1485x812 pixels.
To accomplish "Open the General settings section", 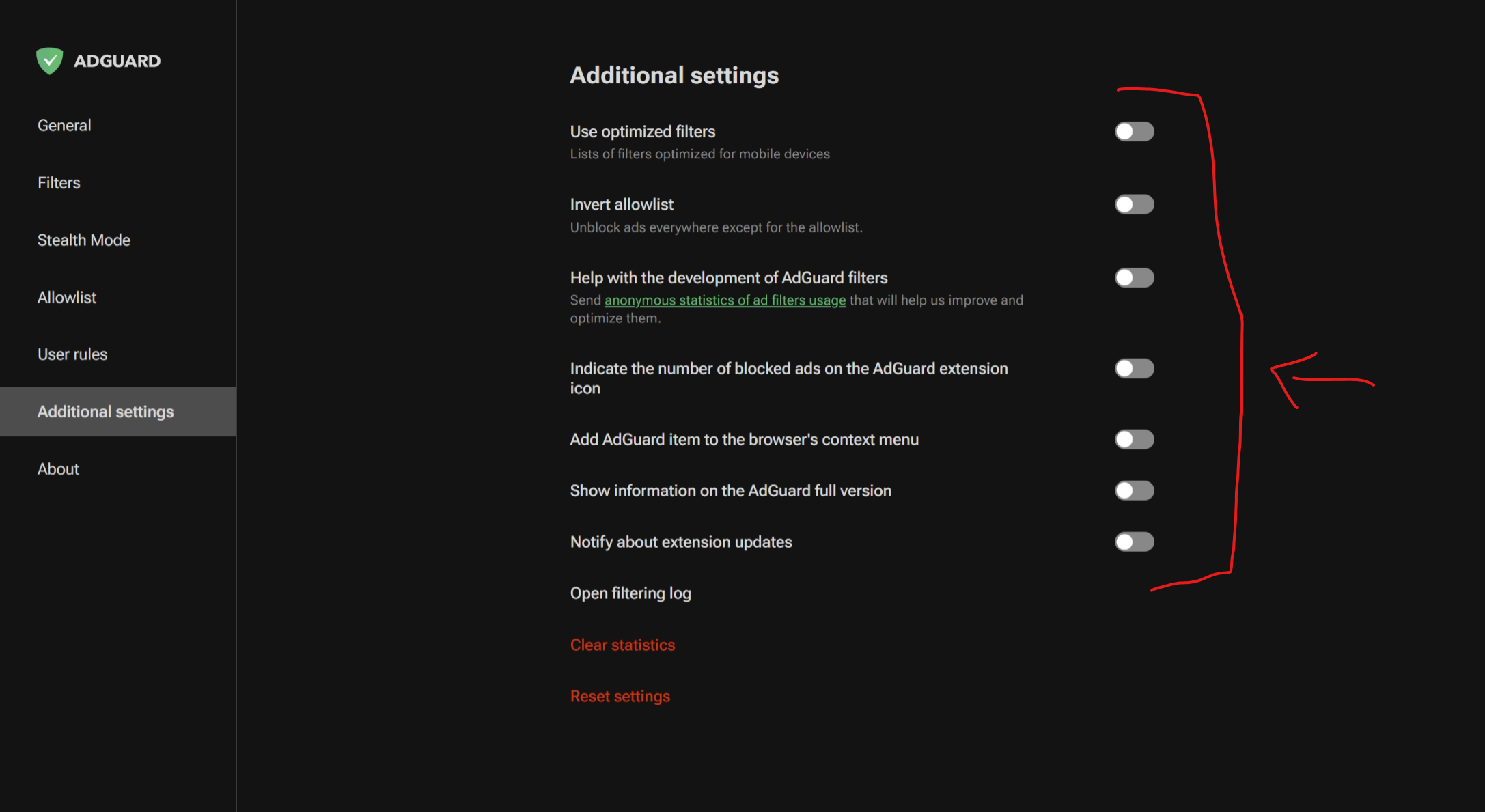I will [64, 126].
